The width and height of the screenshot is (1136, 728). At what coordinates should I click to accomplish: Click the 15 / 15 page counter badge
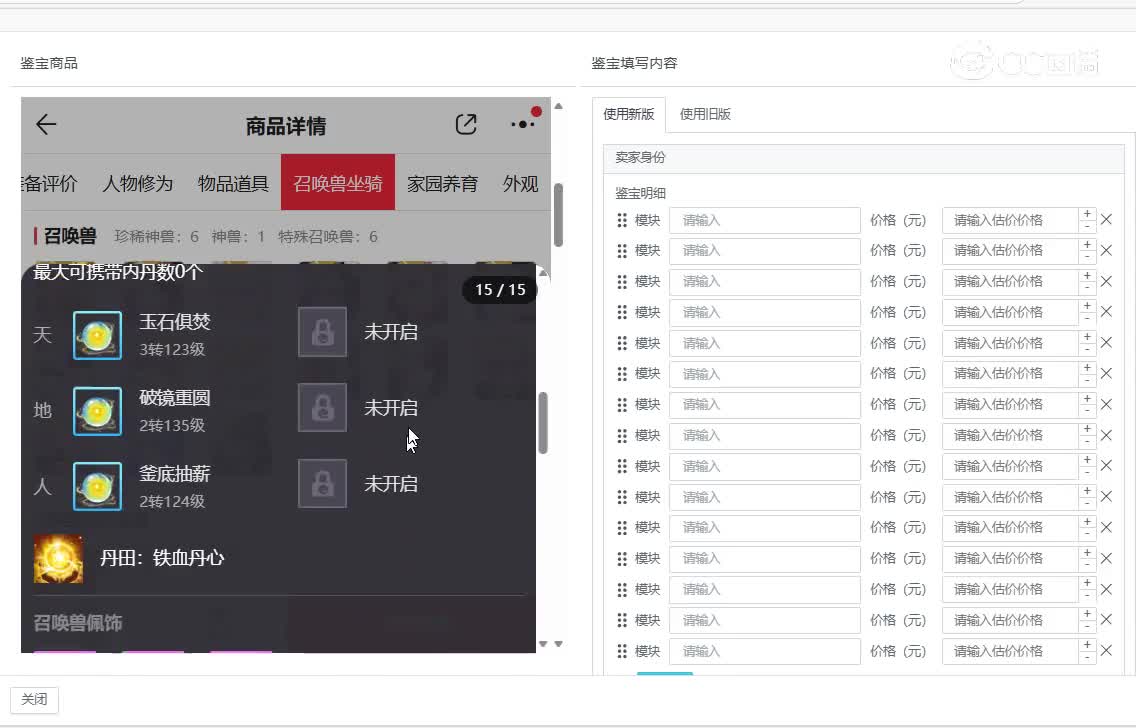(x=500, y=290)
